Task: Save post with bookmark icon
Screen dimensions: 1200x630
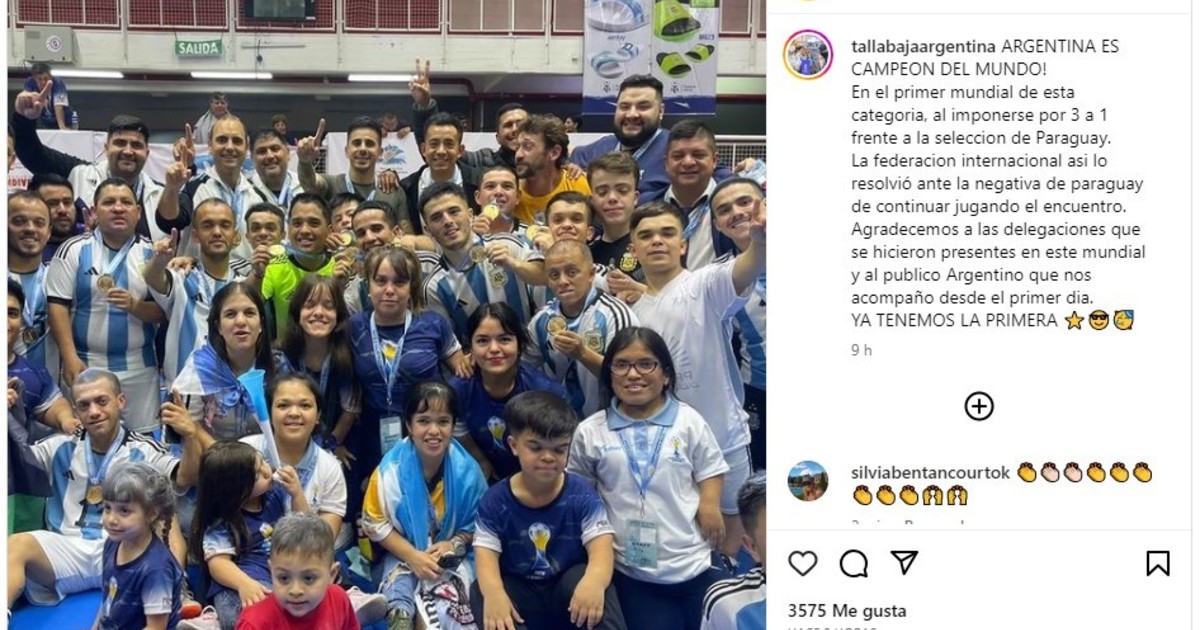Action: point(1157,563)
